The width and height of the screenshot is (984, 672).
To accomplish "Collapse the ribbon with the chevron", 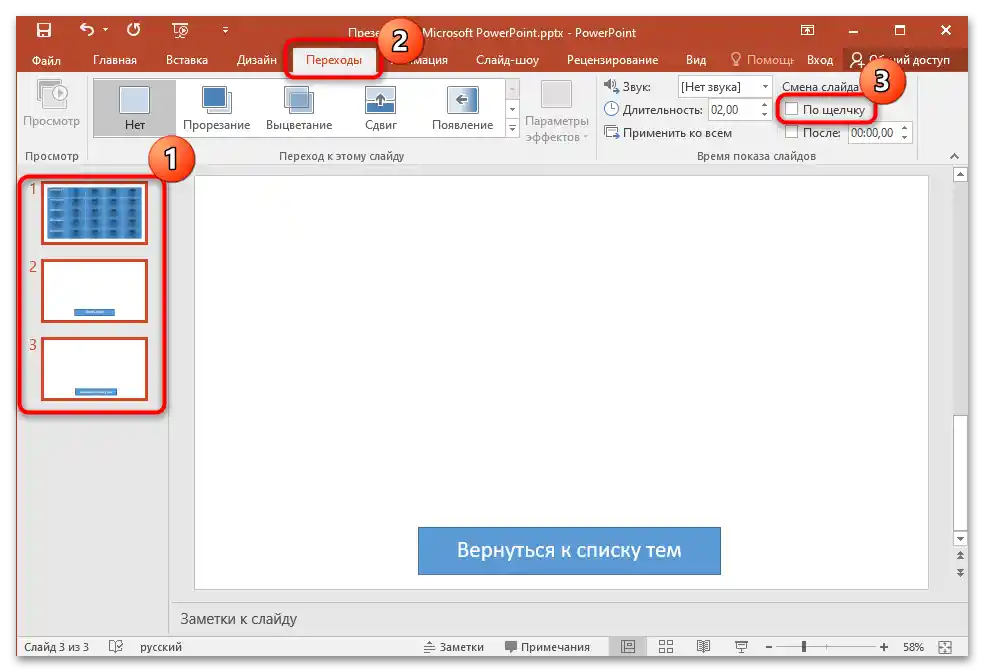I will click(954, 156).
